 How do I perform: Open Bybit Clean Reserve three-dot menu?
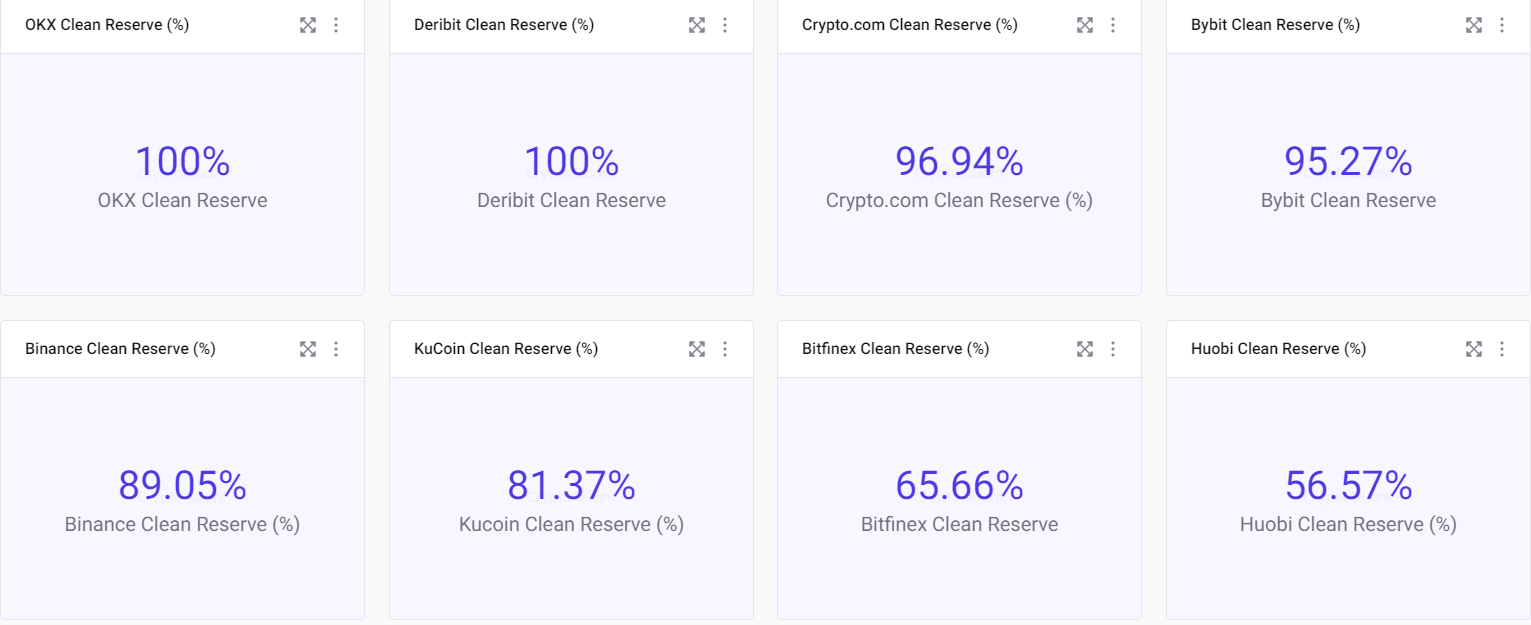[x=1502, y=25]
